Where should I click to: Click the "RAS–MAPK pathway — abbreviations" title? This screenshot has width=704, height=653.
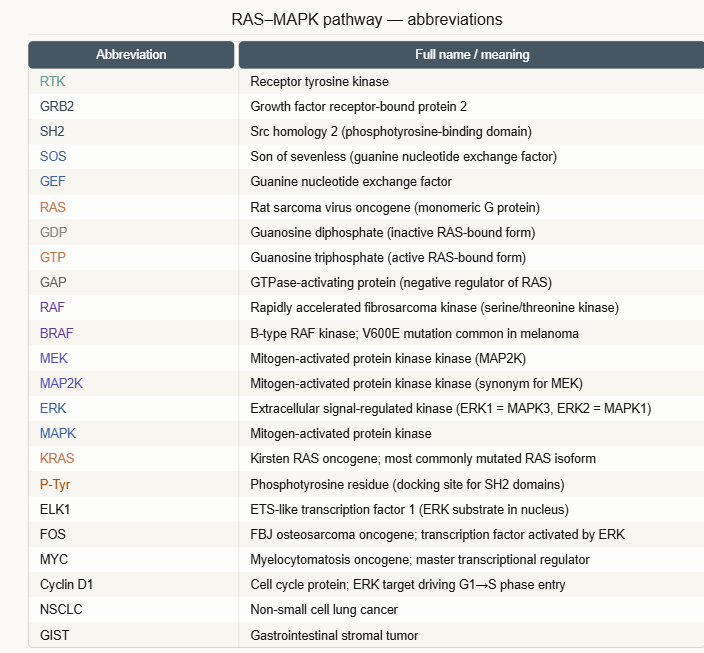click(366, 19)
